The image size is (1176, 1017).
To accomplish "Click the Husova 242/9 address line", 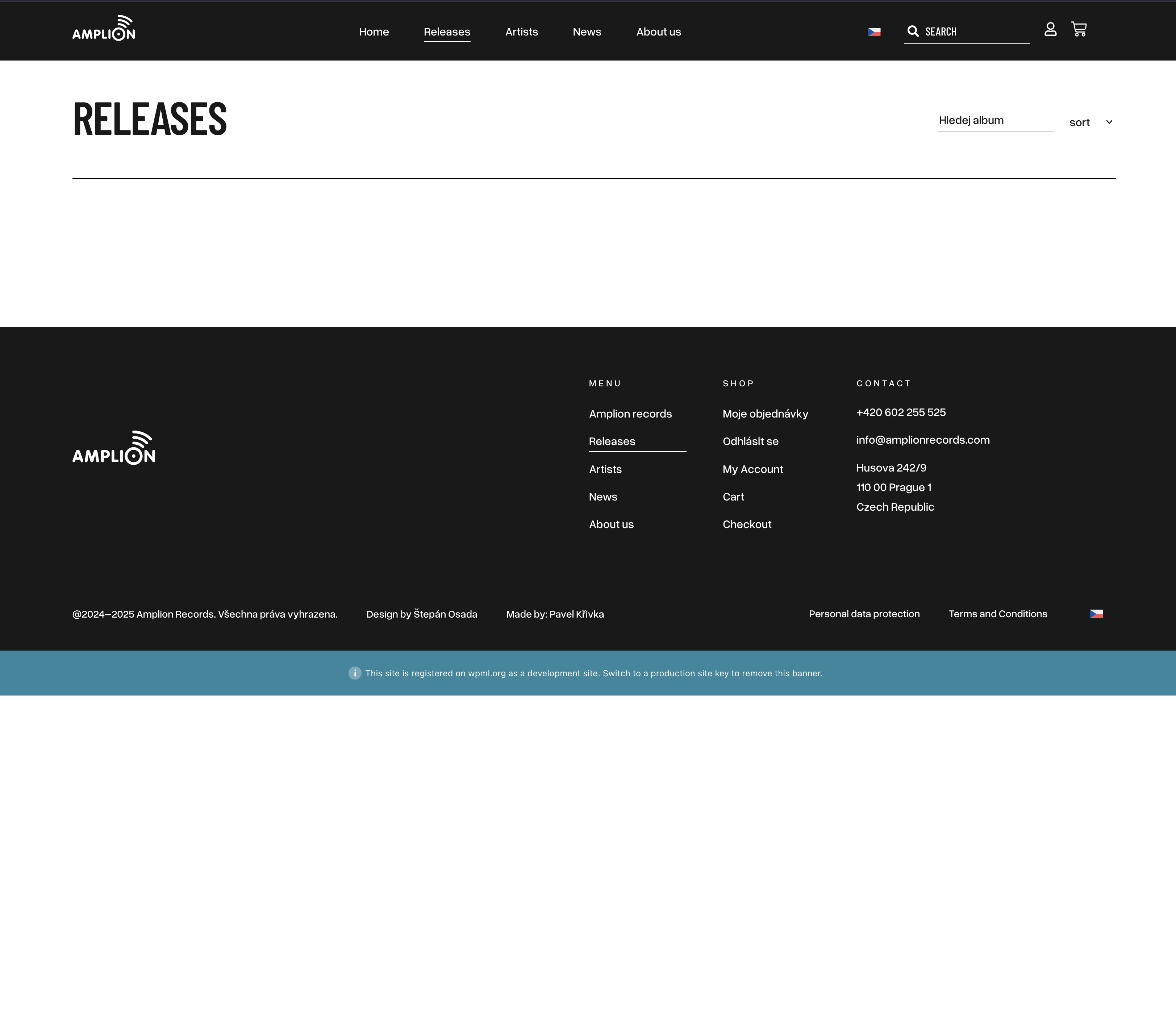I will pos(891,468).
